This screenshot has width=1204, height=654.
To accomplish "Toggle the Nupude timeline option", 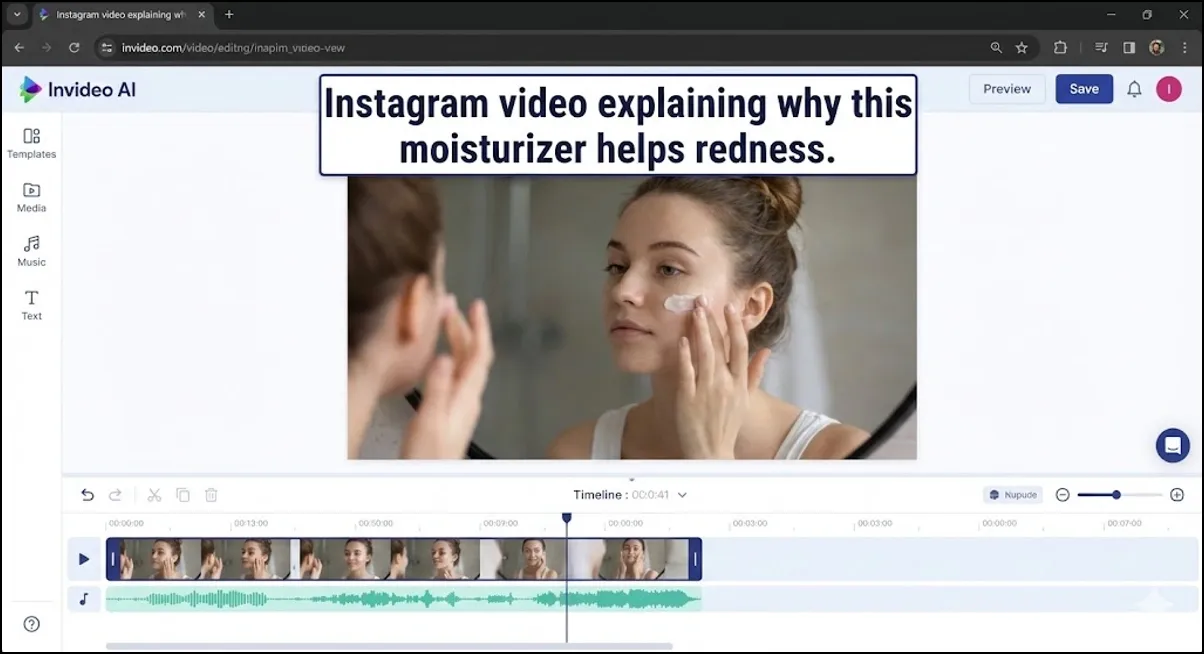I will (1013, 494).
